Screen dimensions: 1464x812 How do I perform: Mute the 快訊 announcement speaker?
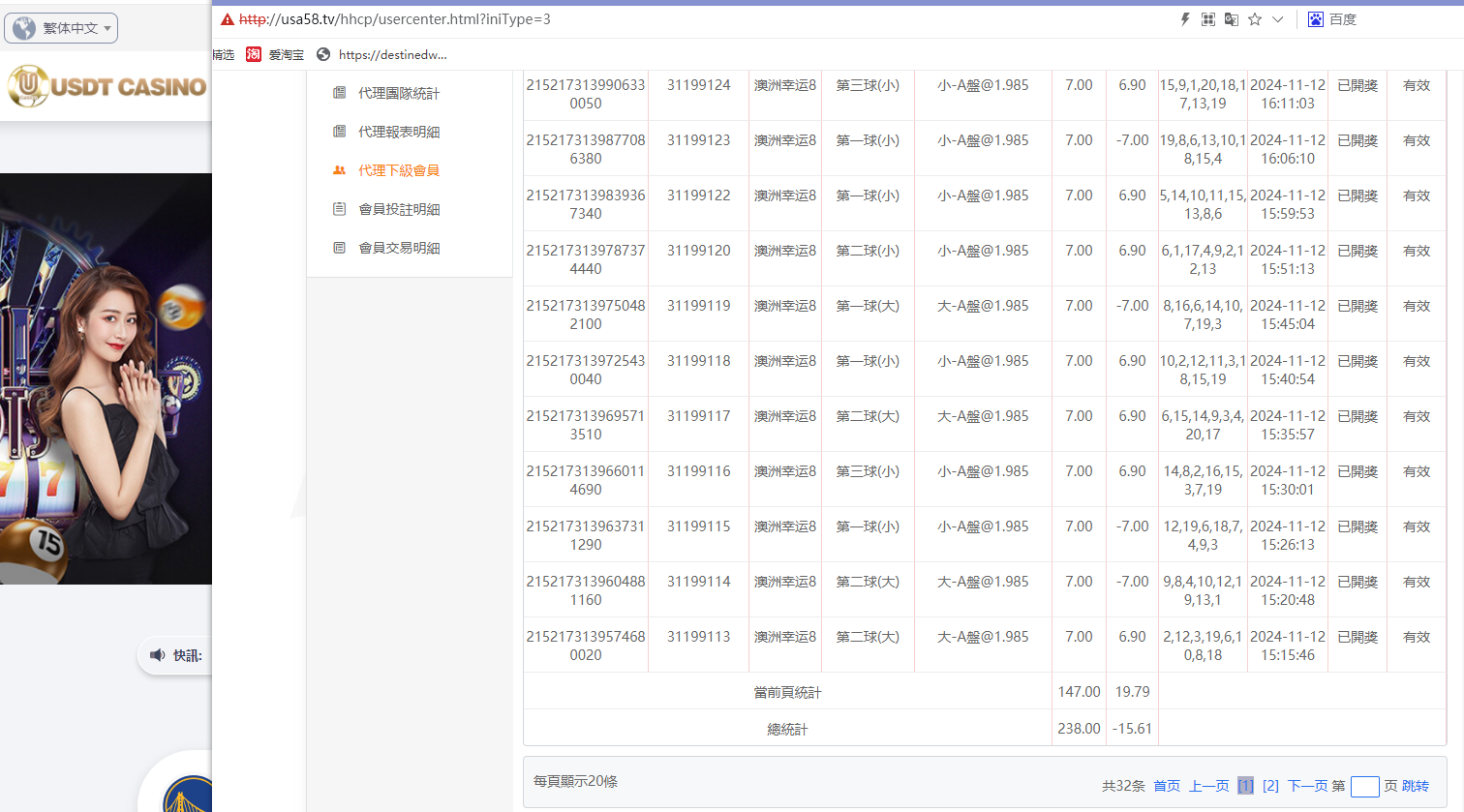tap(158, 655)
